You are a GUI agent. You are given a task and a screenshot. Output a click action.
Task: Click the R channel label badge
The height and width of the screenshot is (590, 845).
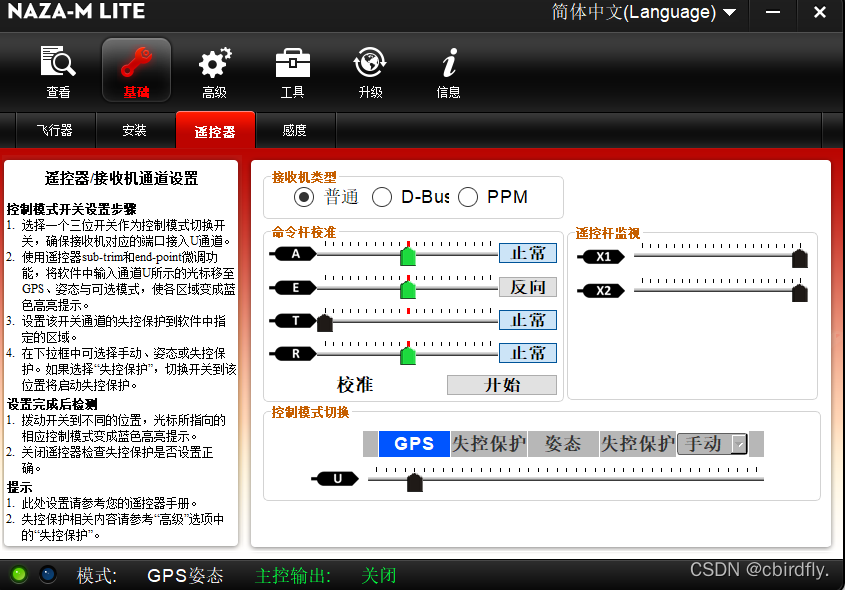coord(295,354)
